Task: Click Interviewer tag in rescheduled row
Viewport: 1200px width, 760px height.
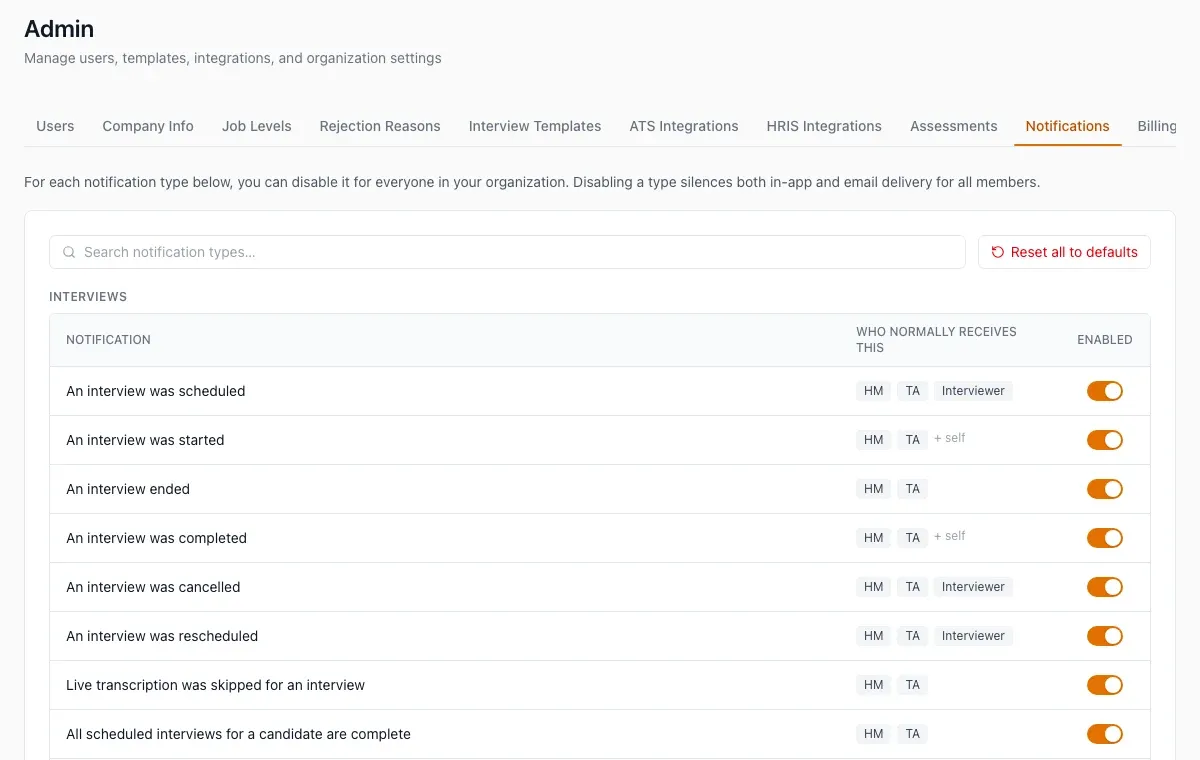Action: (x=973, y=636)
